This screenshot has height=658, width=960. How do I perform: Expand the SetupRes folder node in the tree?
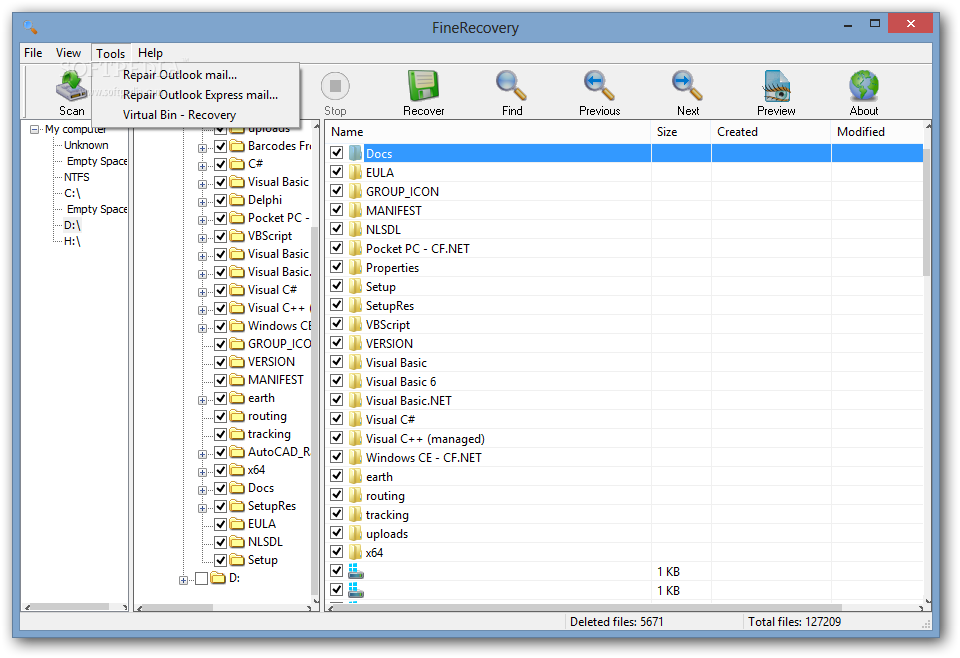[x=202, y=508]
